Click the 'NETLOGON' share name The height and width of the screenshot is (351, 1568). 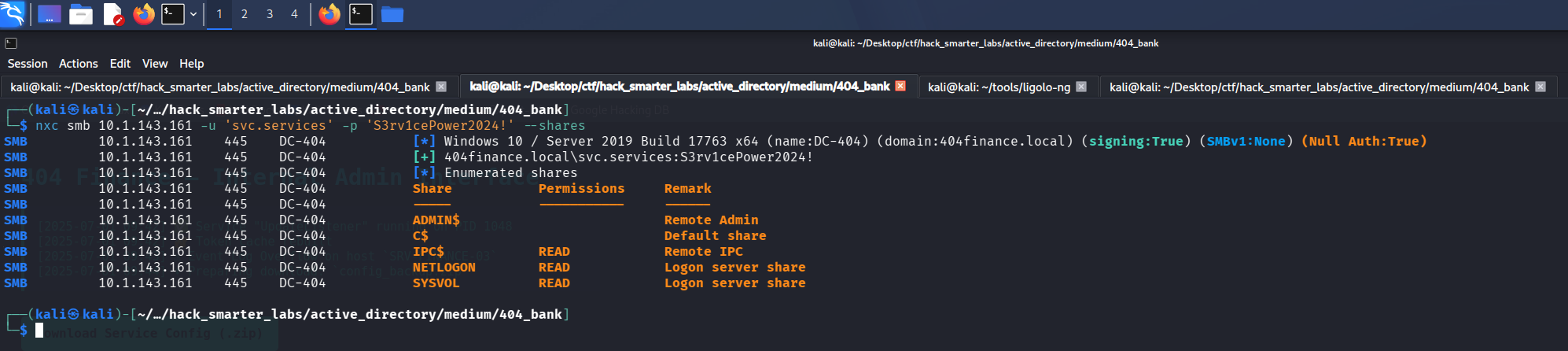[444, 268]
